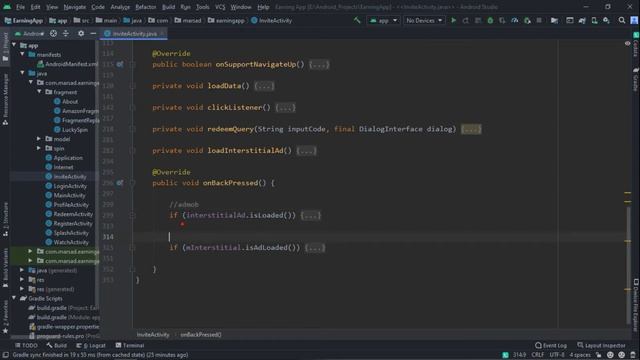Click override gutter icon beside onSupportNavigateUp

[120, 64]
